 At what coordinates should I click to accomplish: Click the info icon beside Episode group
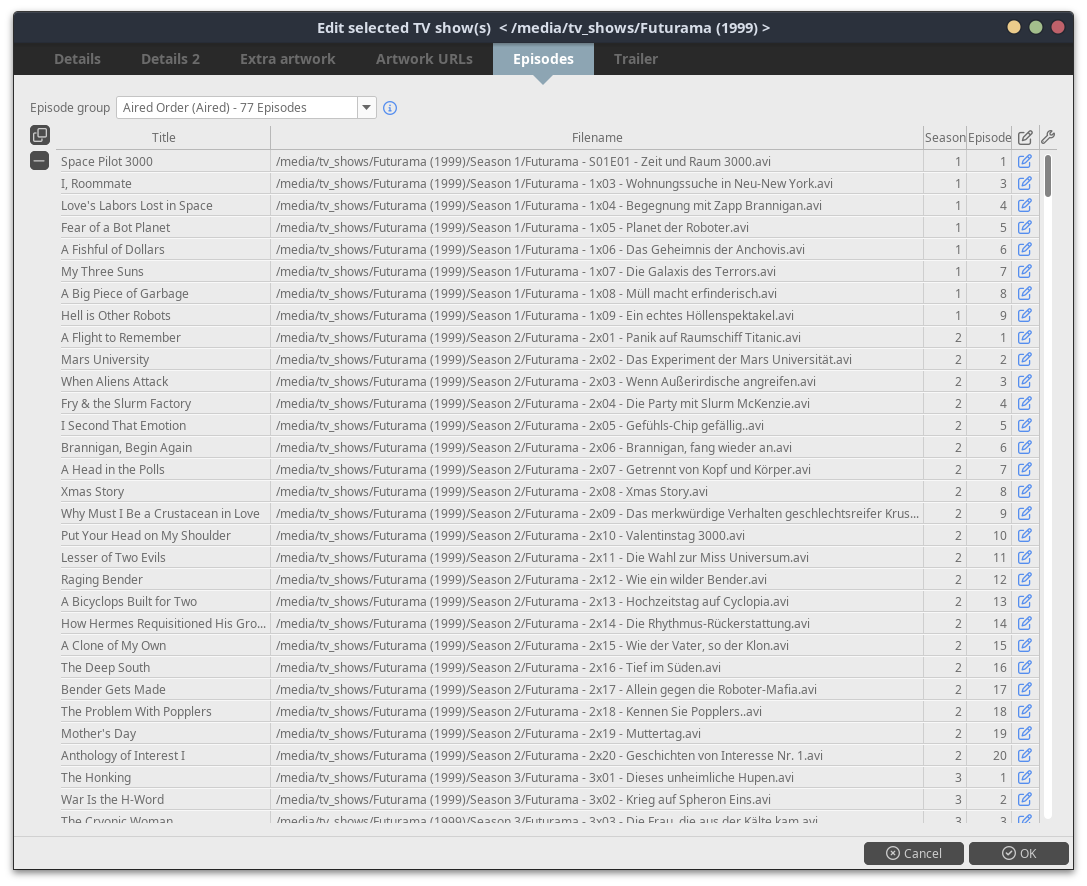coord(390,108)
